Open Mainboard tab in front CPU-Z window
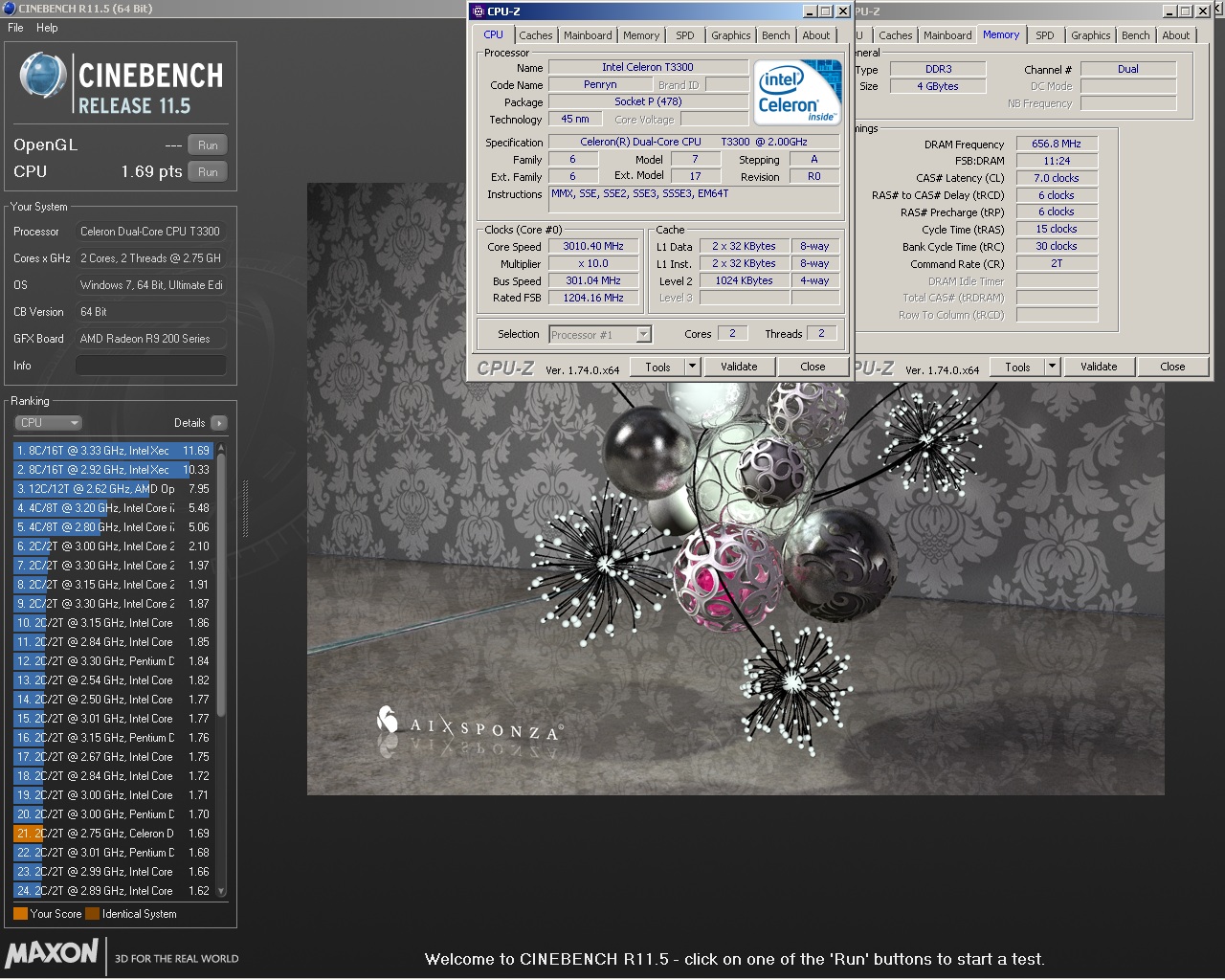1225x980 pixels. (588, 35)
